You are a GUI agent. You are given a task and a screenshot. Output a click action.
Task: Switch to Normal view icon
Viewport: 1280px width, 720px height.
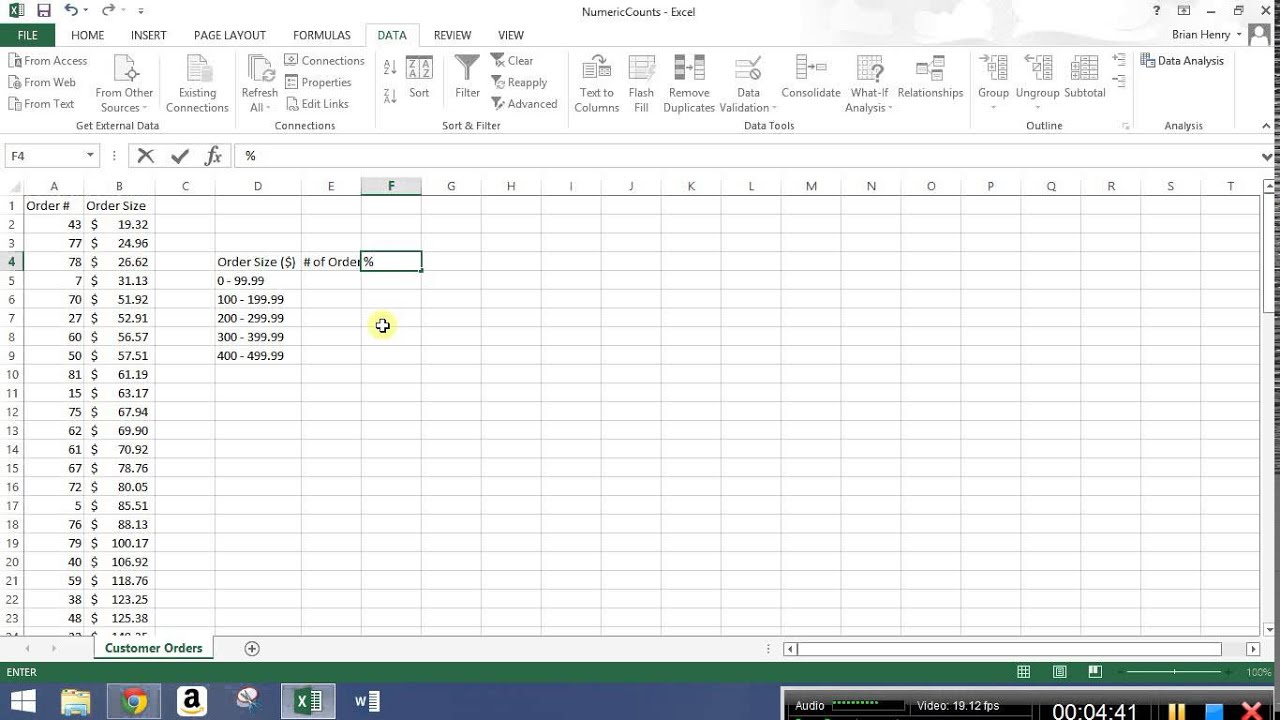point(1023,672)
